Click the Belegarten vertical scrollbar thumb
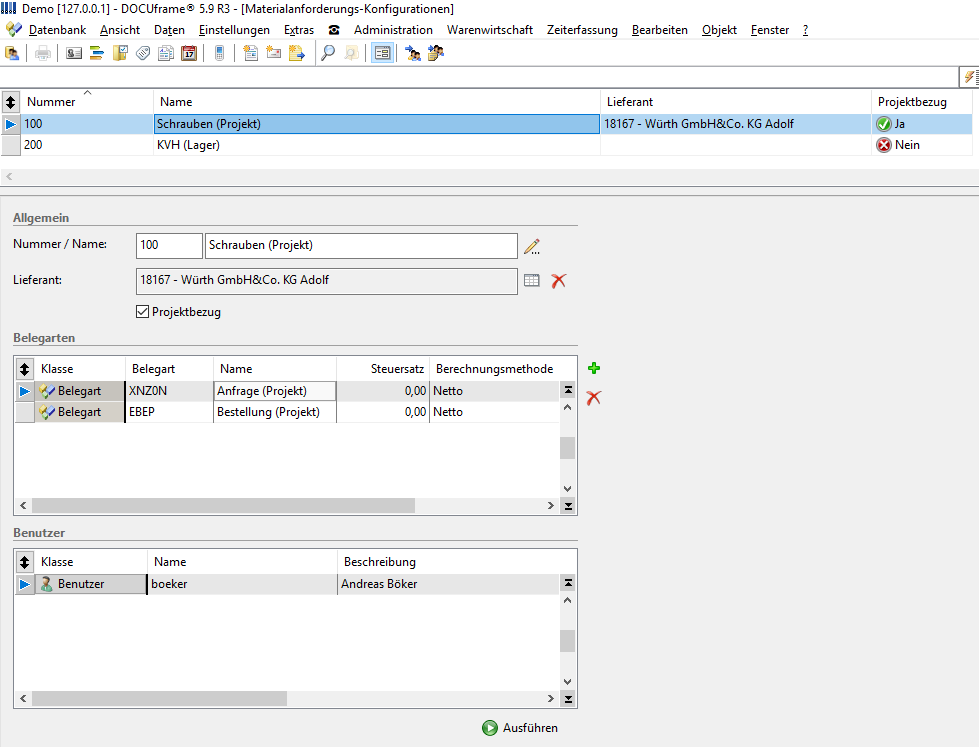979x747 pixels. 568,448
